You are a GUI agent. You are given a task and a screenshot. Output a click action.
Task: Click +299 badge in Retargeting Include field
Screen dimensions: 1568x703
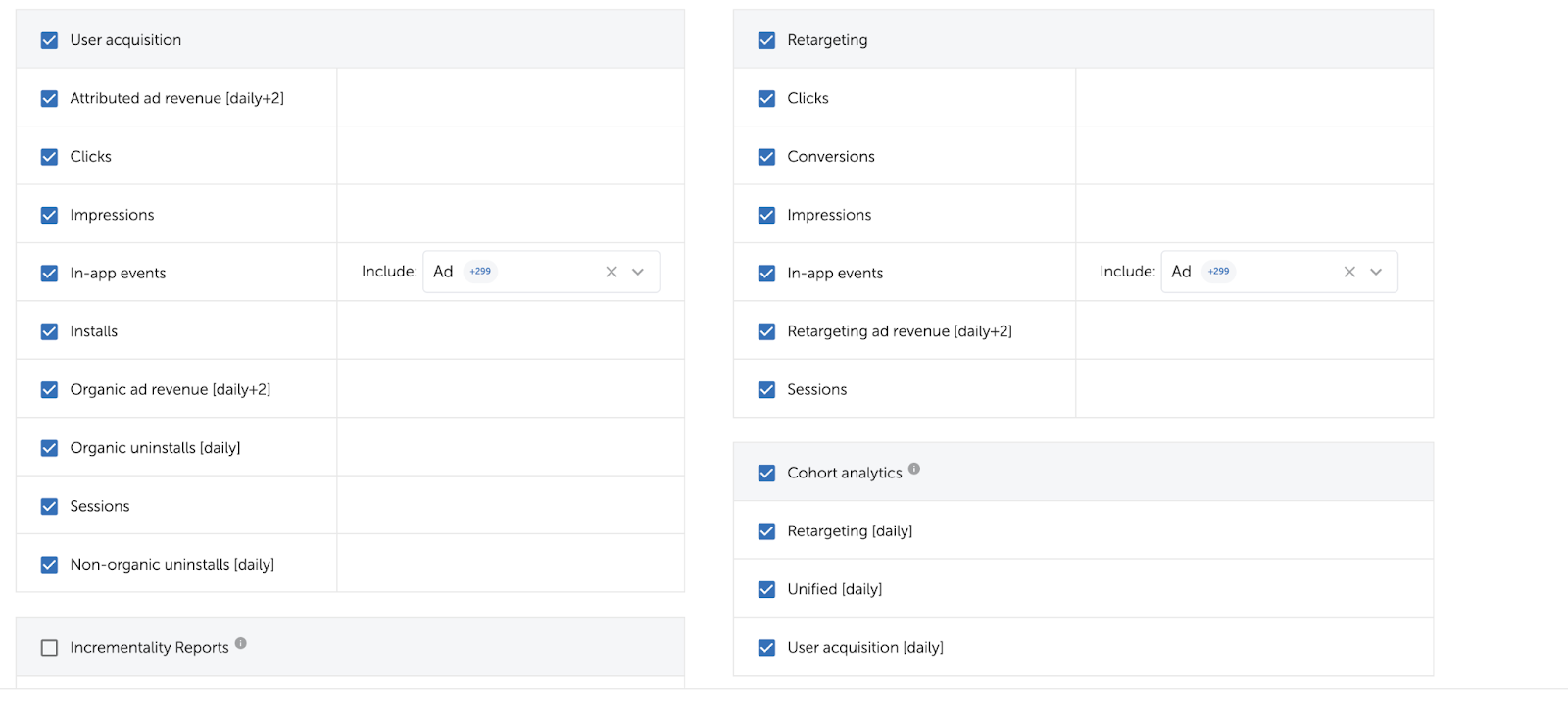pyautogui.click(x=1218, y=272)
